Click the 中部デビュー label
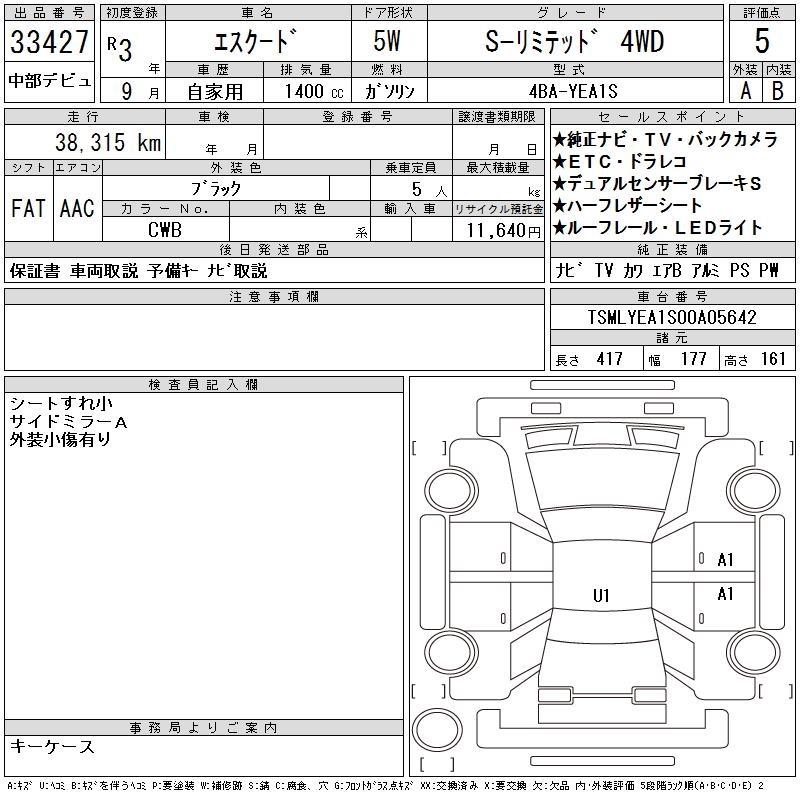The height and width of the screenshot is (800, 800). (49, 81)
